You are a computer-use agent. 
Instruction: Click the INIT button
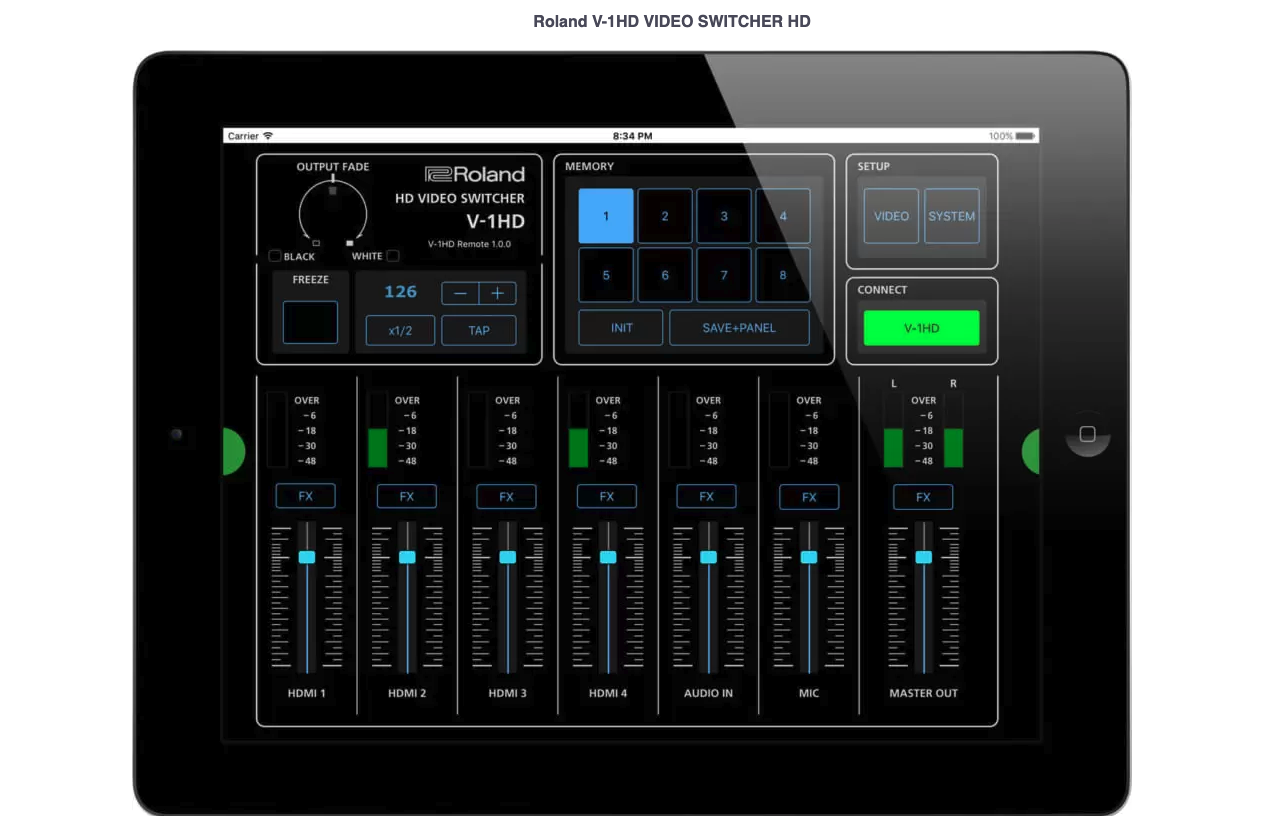tap(621, 328)
